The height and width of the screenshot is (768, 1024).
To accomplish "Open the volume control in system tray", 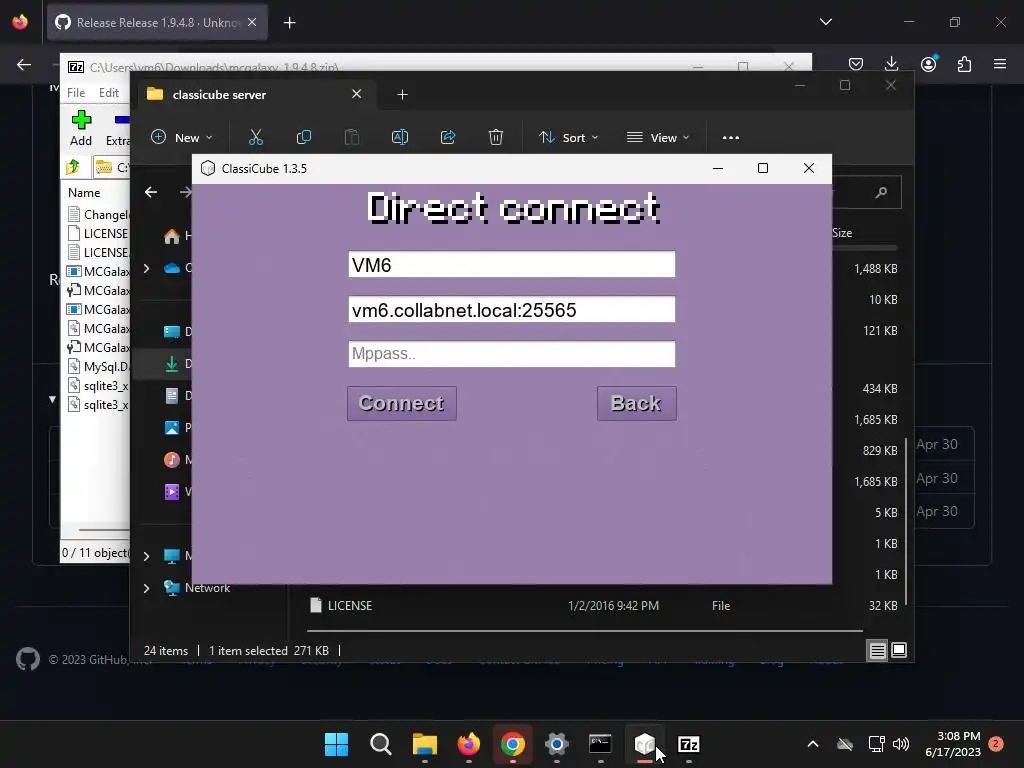I will point(901,744).
